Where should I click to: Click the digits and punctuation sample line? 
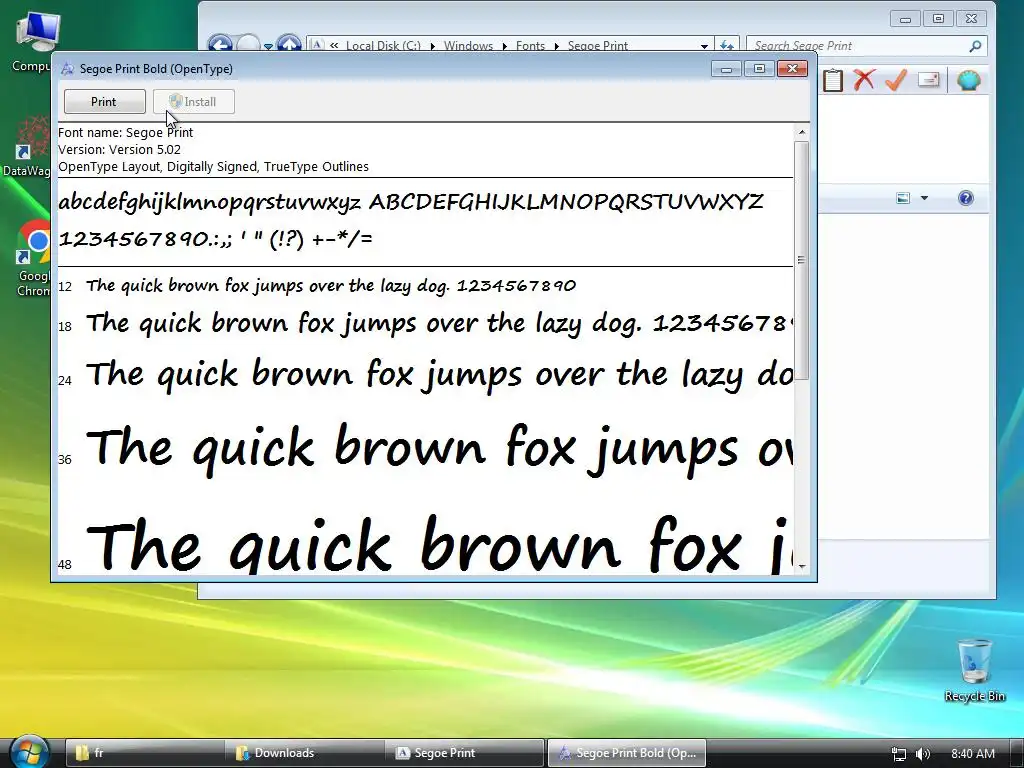[216, 239]
